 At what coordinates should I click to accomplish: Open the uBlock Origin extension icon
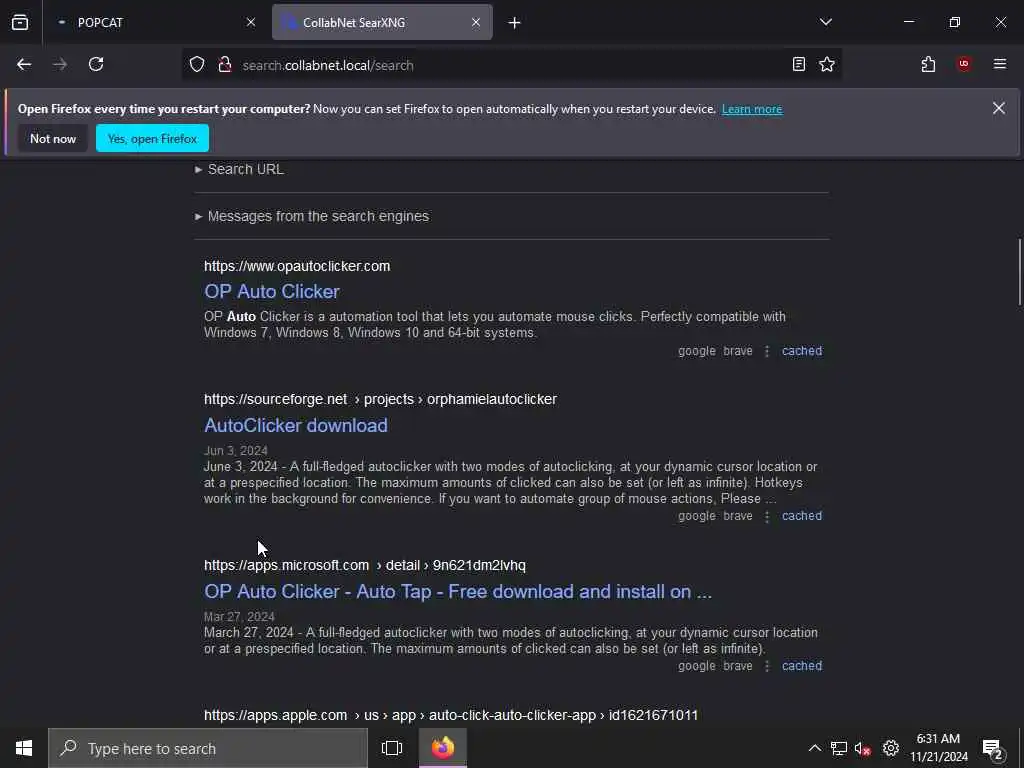pos(964,64)
